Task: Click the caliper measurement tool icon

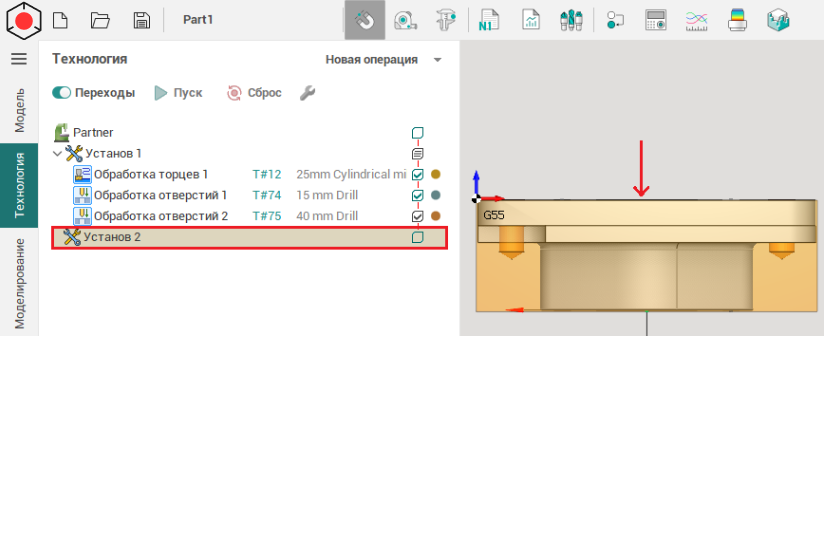Action: click(446, 20)
